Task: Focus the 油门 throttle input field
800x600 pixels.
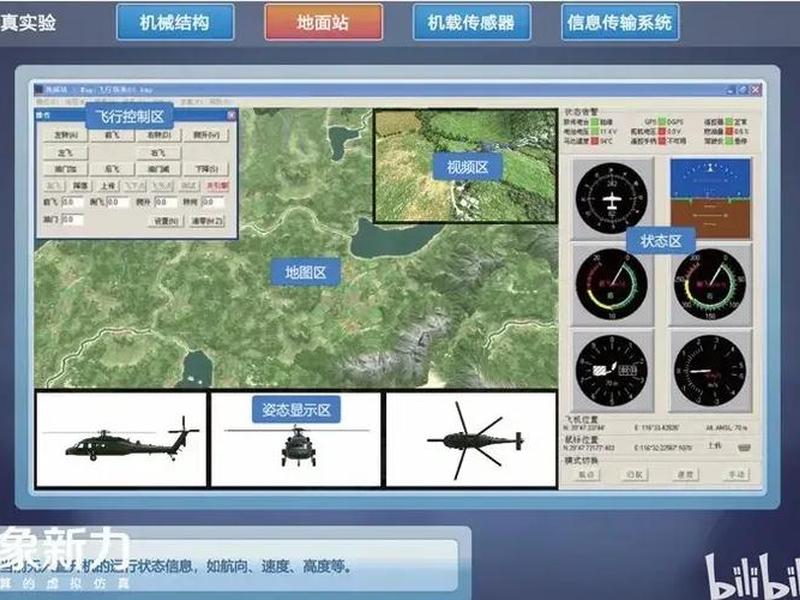Action: tap(72, 220)
